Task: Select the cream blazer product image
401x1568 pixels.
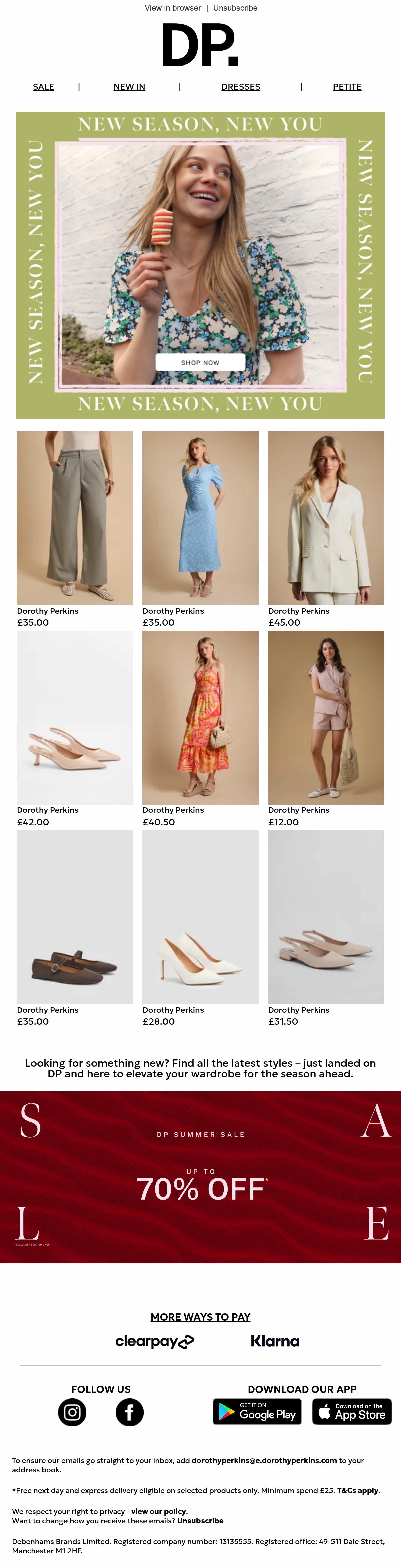Action: click(326, 518)
